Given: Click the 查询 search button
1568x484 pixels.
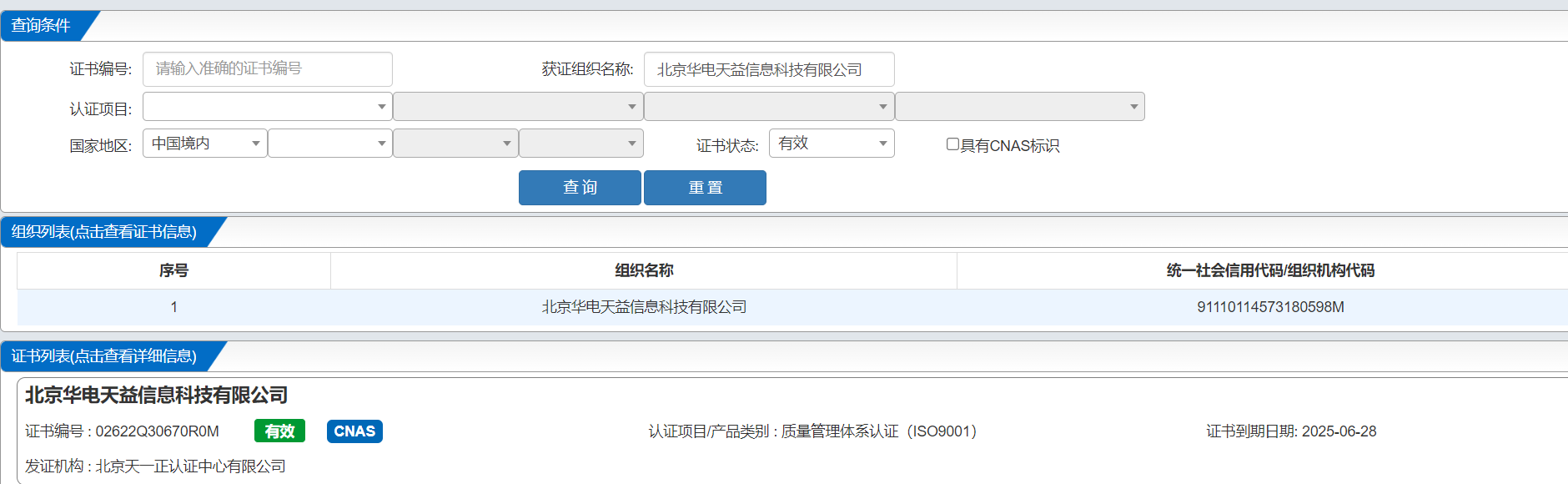Looking at the screenshot, I should [580, 188].
